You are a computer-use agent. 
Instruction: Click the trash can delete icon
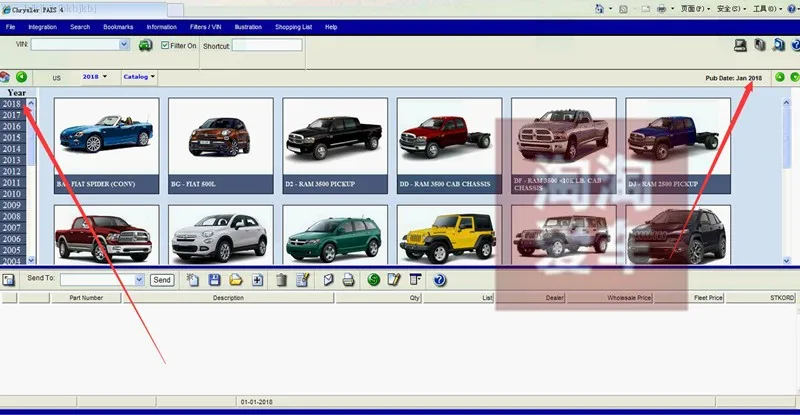(x=281, y=280)
